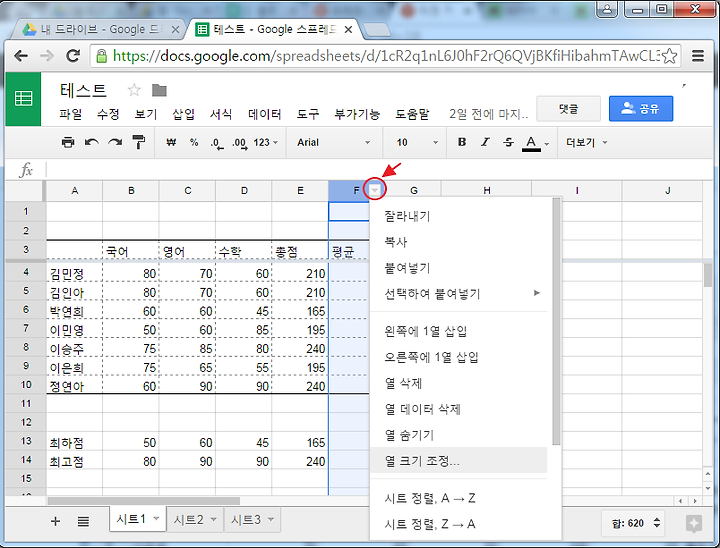Click the browser back arrow
Image resolution: width=720 pixels, height=548 pixels.
pos(21,56)
